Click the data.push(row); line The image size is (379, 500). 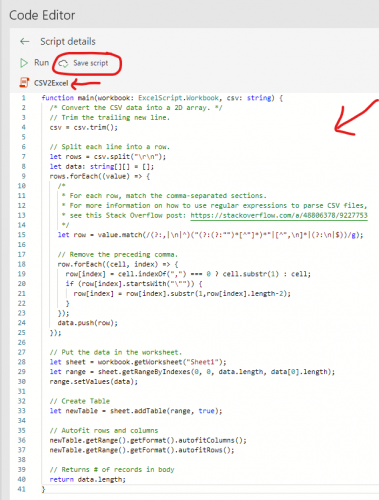click(88, 323)
